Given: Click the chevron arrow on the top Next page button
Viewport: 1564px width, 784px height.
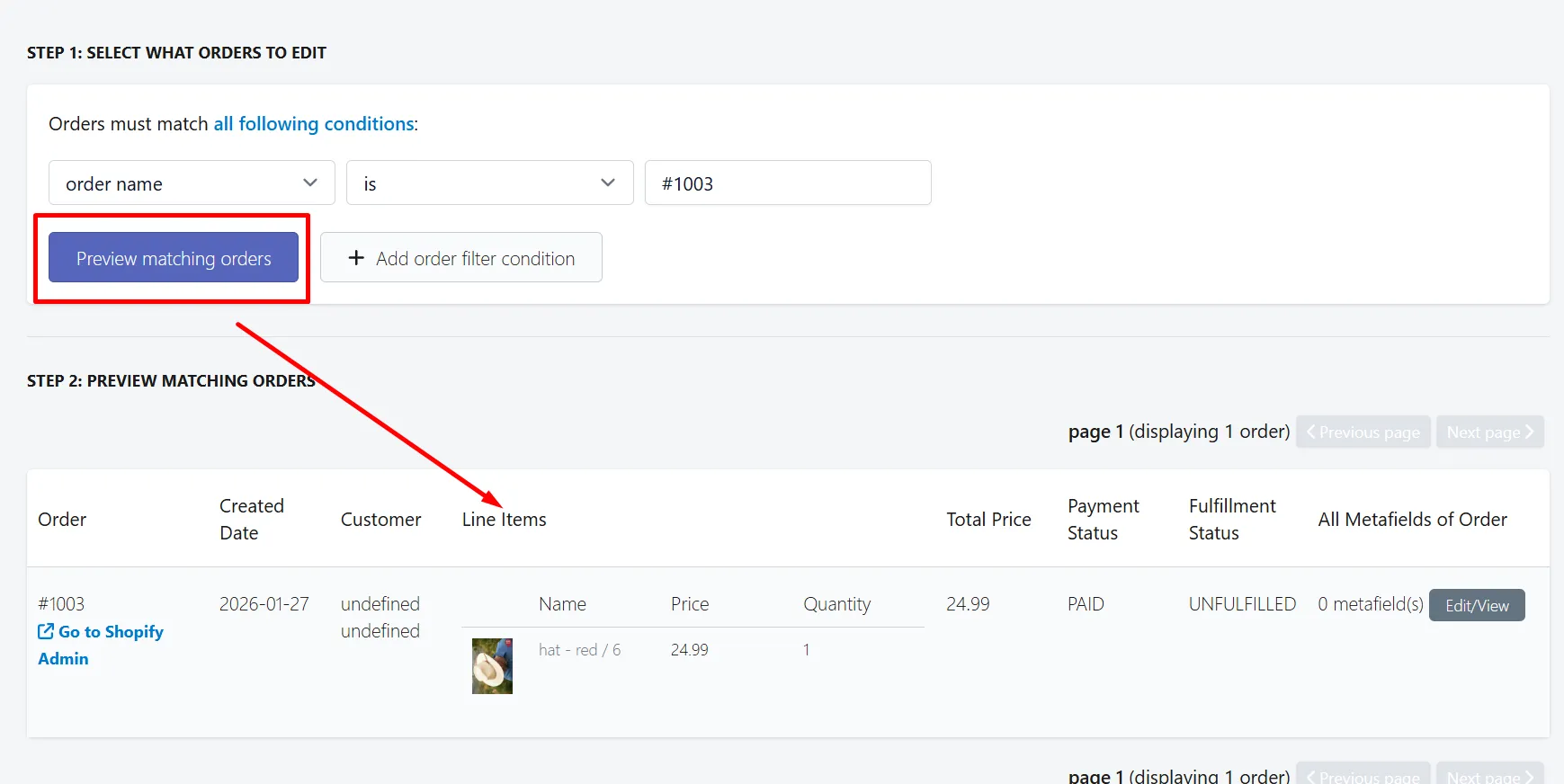Looking at the screenshot, I should click(x=1529, y=432).
